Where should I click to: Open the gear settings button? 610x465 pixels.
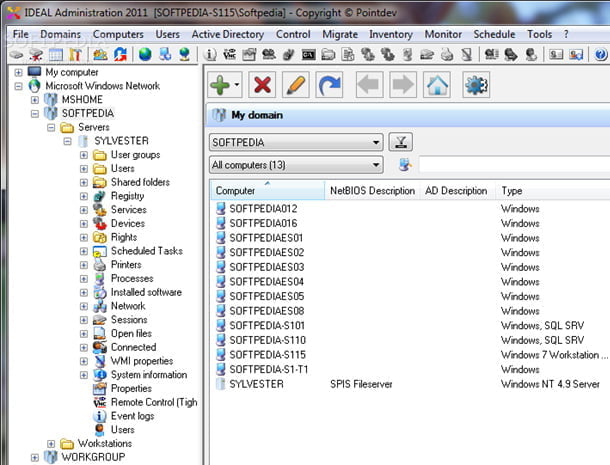tap(476, 85)
